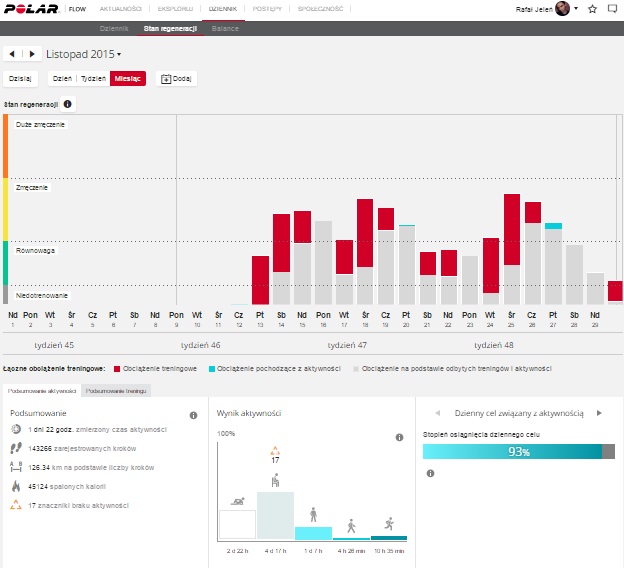Viewport: 624px width, 568px height.
Task: Switch to Podsumowanie treningu tab
Action: pos(117,391)
